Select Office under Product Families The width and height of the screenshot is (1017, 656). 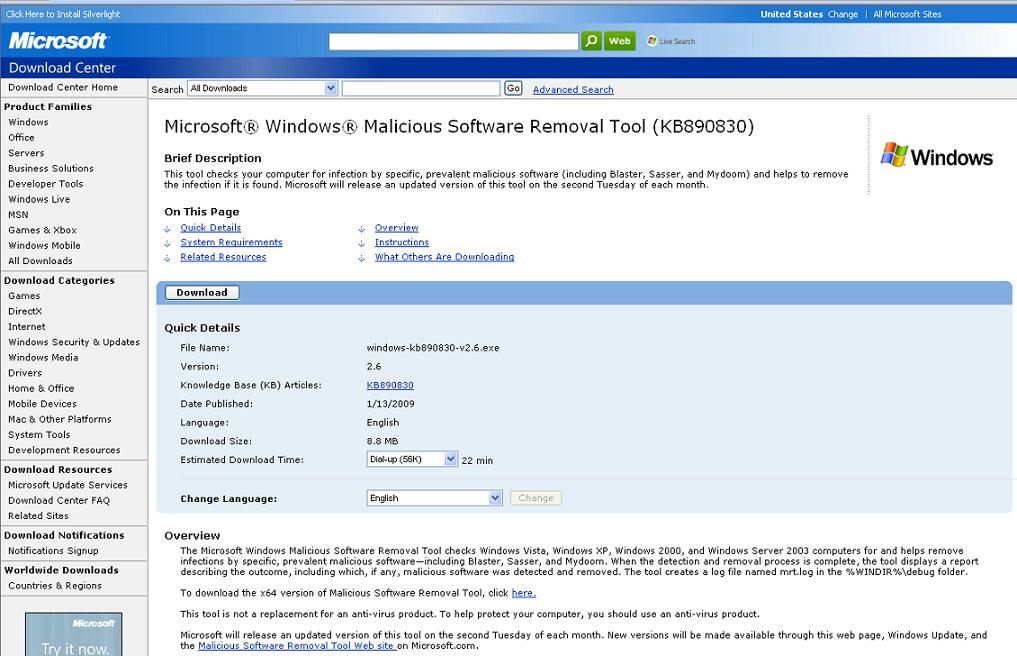pyautogui.click(x=21, y=138)
